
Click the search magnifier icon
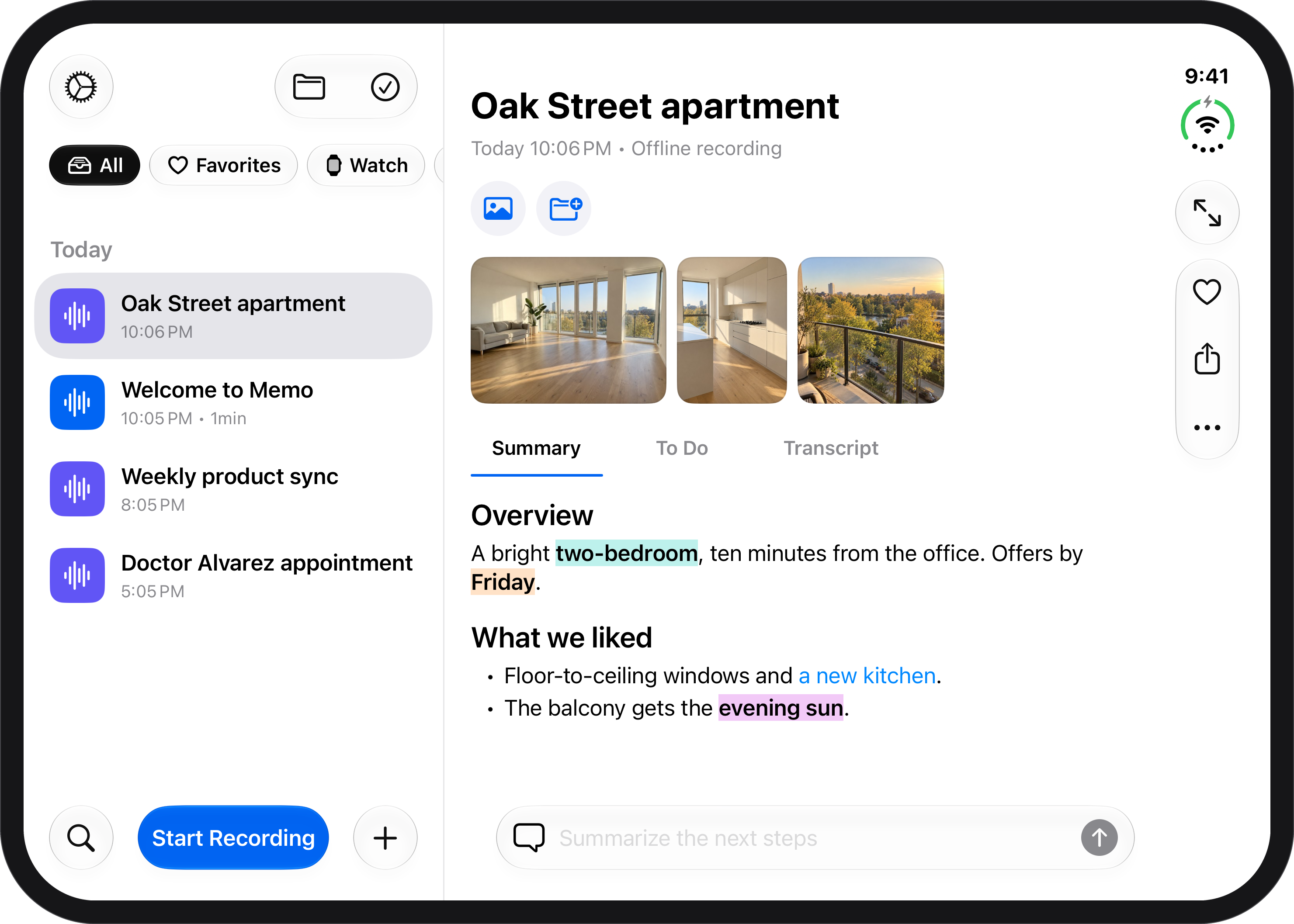point(81,837)
